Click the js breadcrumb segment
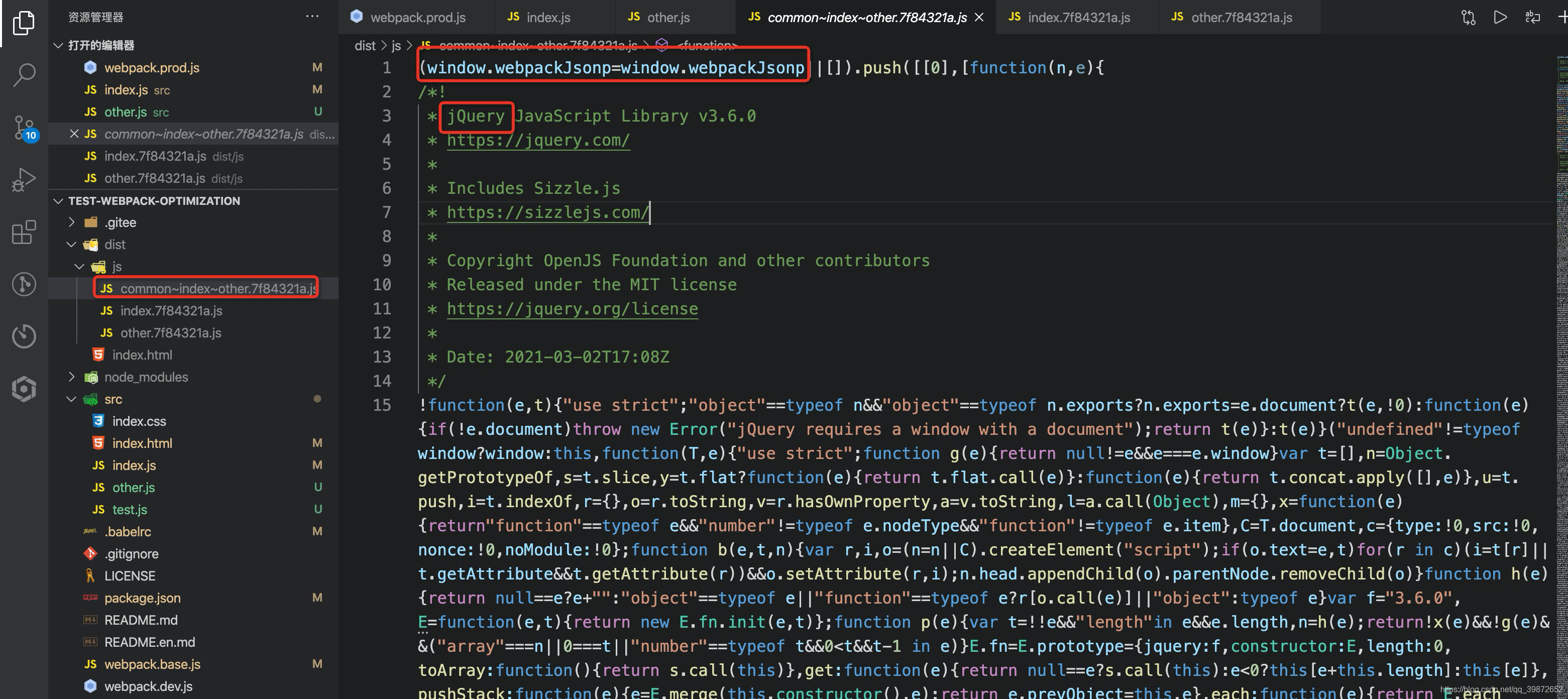Viewport: 1568px width, 699px height. click(x=396, y=46)
